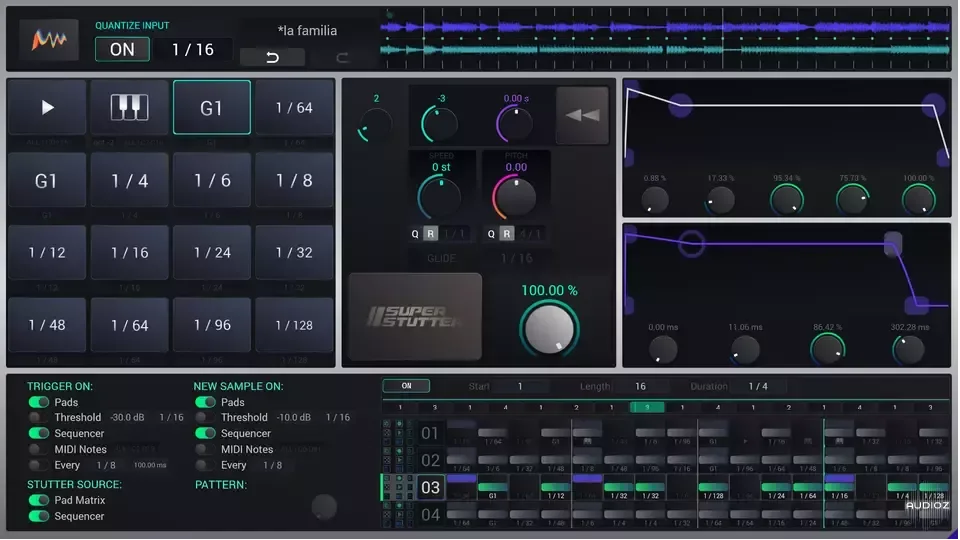Click the 11.06 ms envelope knob
Viewport: 960px width, 540px height.
pos(745,350)
